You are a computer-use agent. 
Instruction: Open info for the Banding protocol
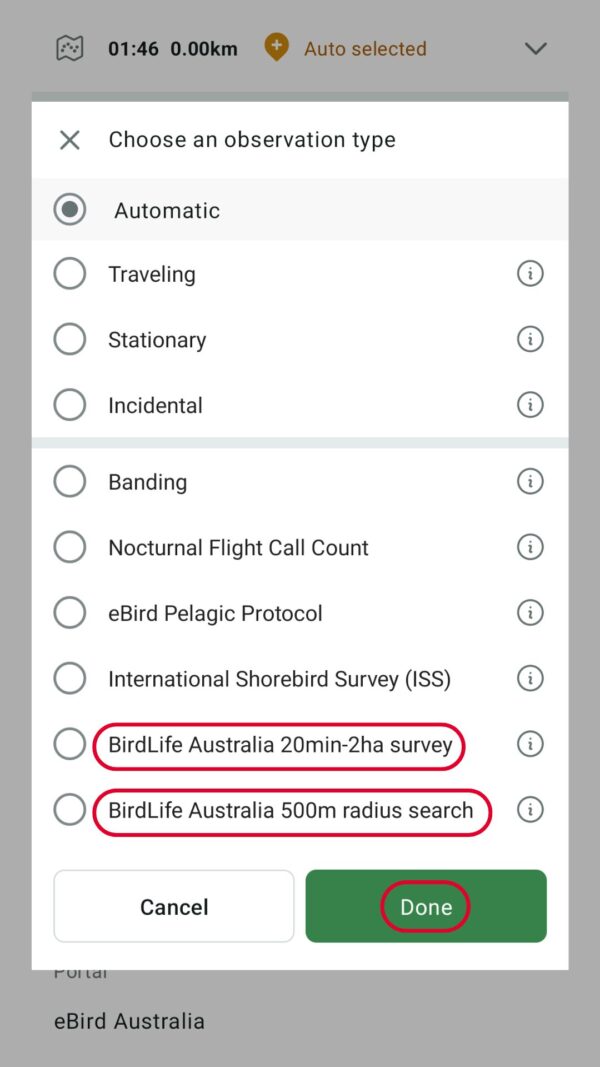click(531, 481)
